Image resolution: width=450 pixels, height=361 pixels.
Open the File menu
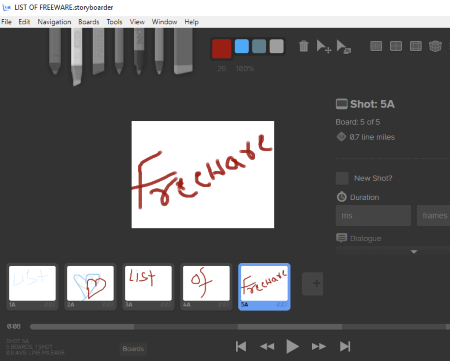point(6,22)
